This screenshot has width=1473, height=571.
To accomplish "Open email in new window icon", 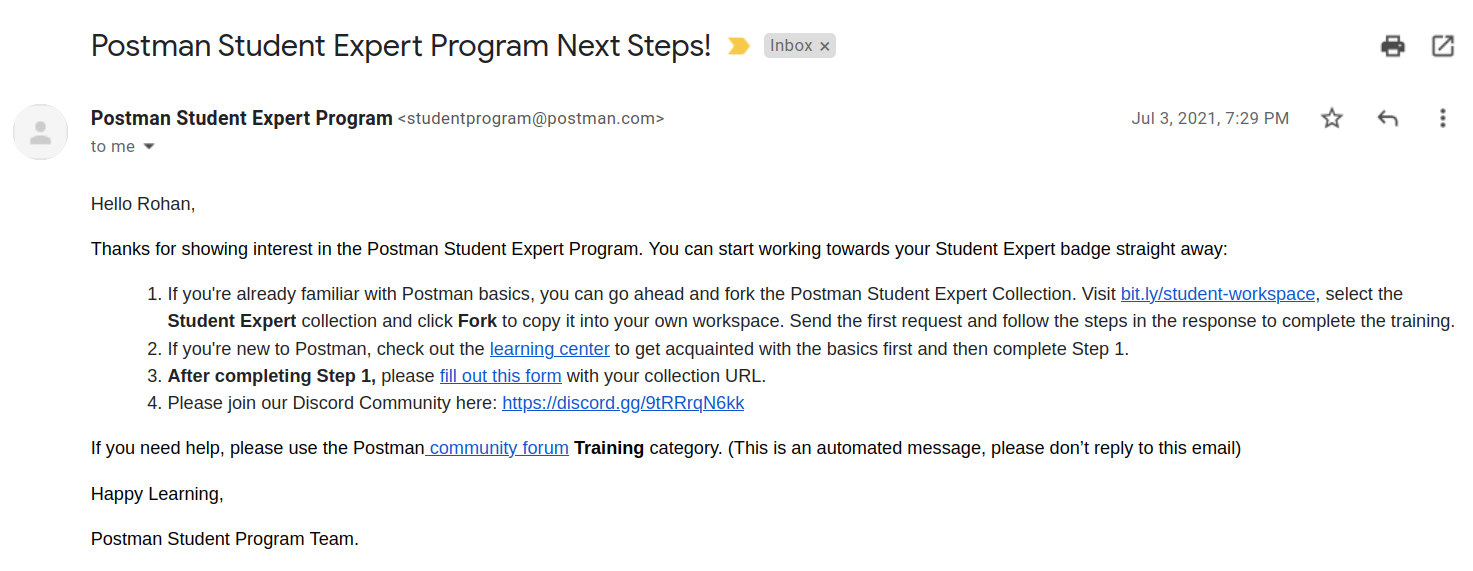I will click(x=1443, y=46).
